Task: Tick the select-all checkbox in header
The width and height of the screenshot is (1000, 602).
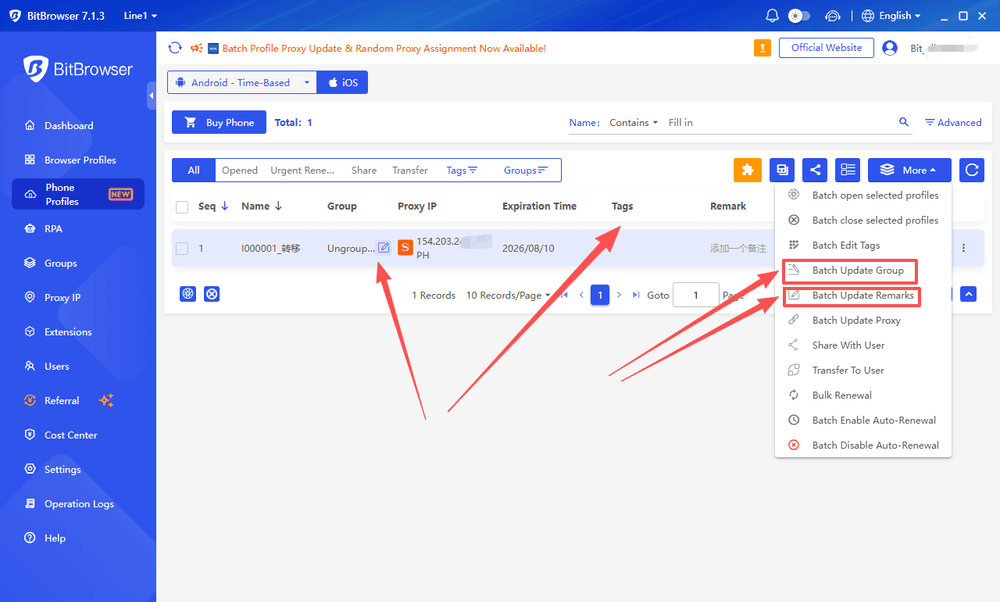Action: click(182, 207)
